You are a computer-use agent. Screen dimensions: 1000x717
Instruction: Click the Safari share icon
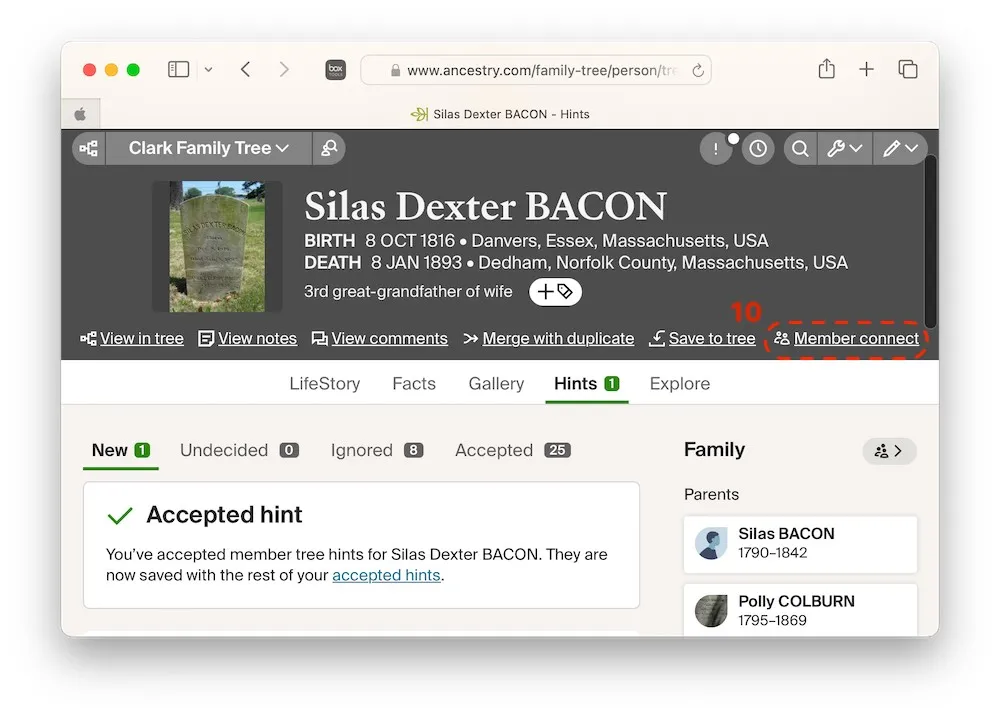coord(827,69)
